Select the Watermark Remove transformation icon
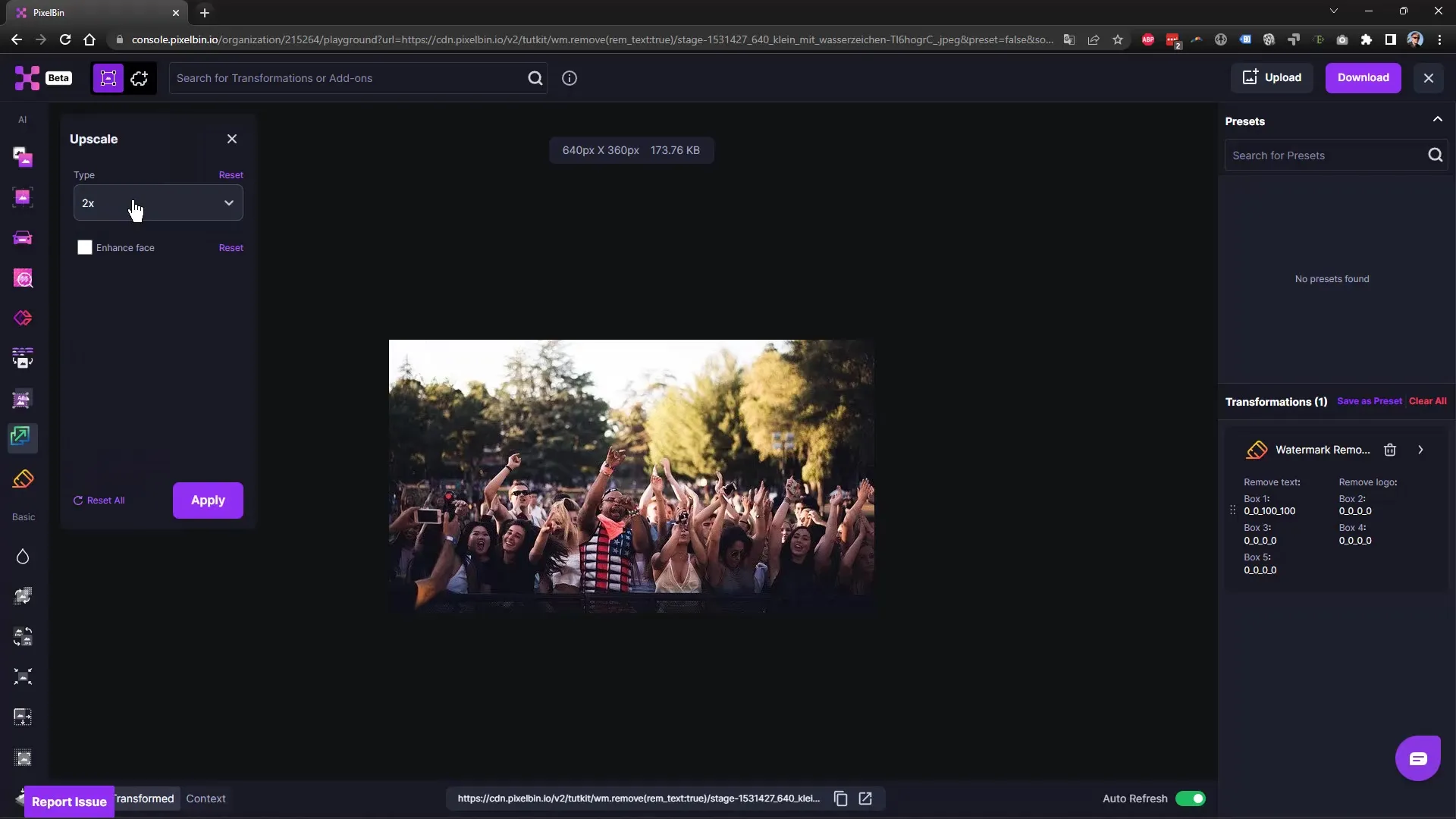 tap(1256, 450)
